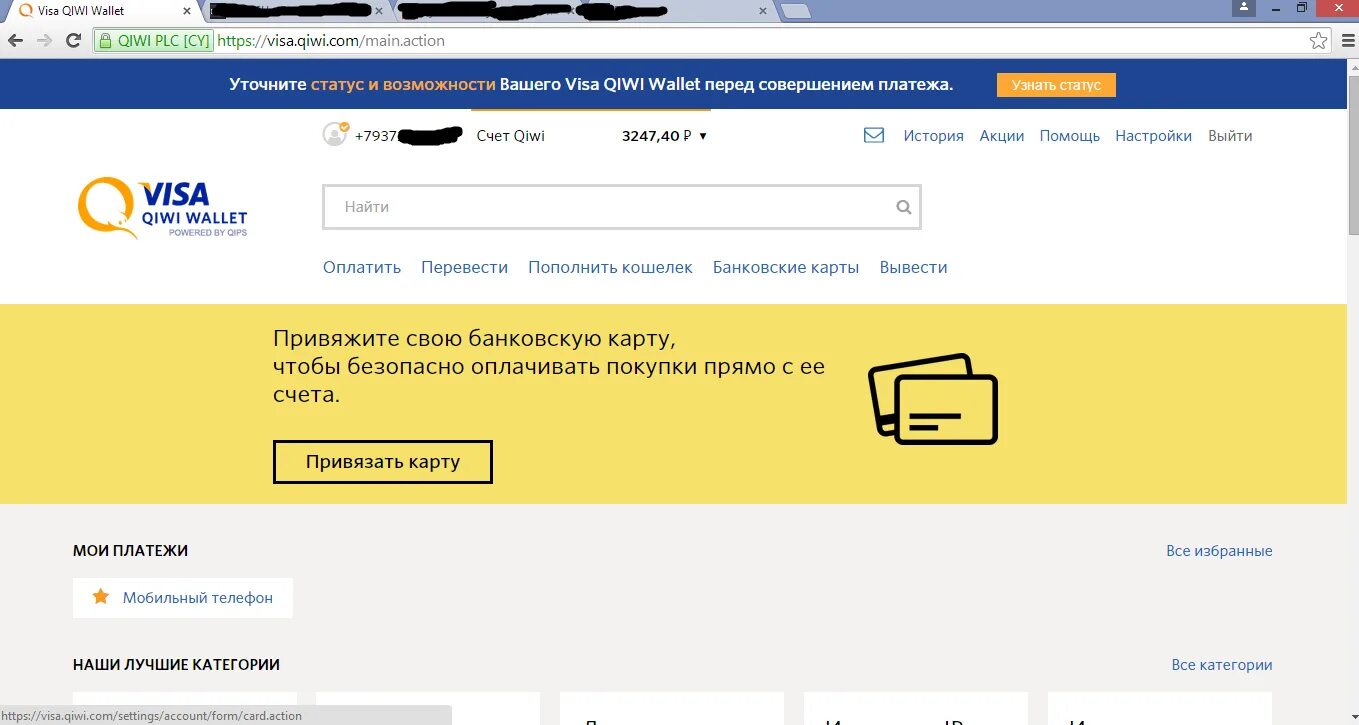Open the Настройки link

[x=1153, y=136]
